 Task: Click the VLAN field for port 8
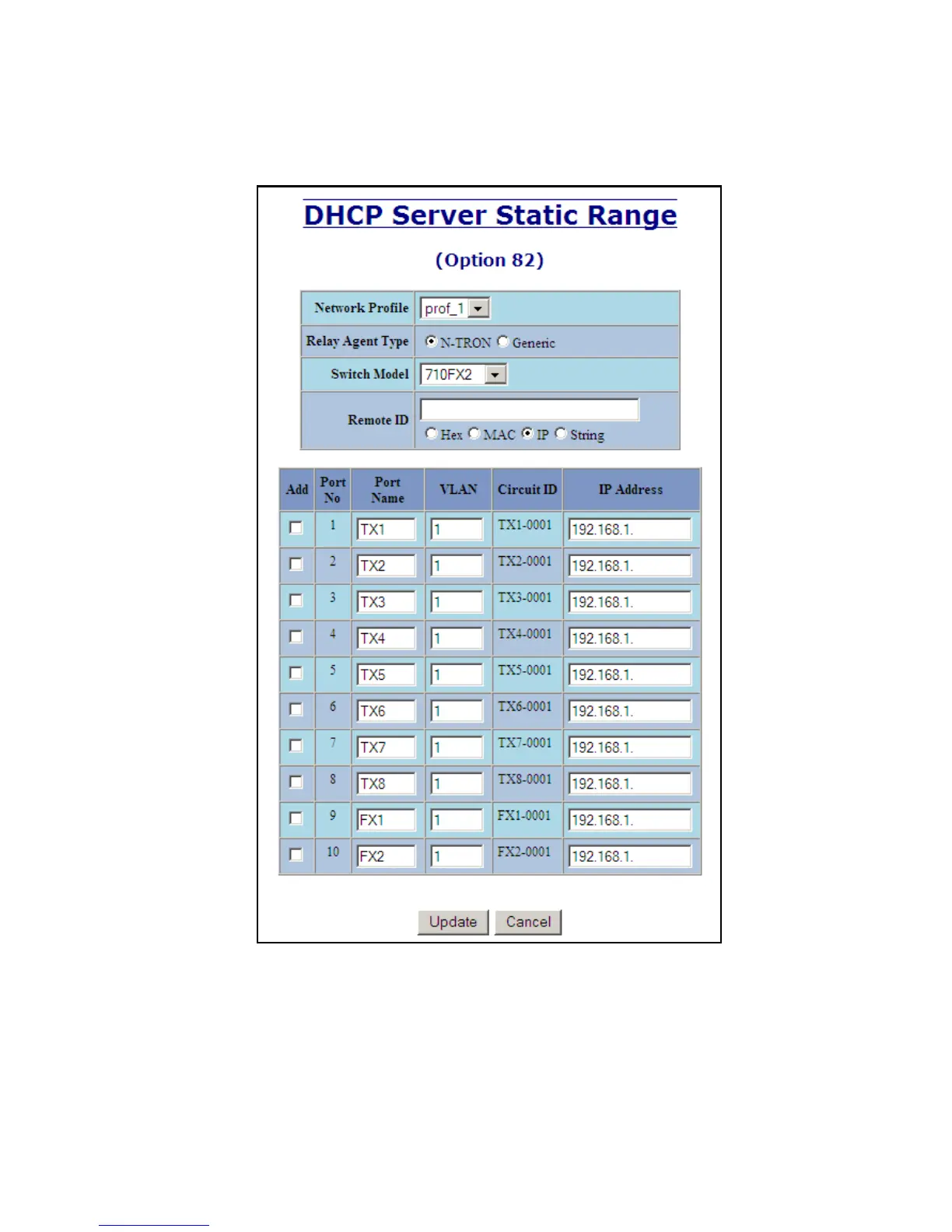click(x=457, y=783)
